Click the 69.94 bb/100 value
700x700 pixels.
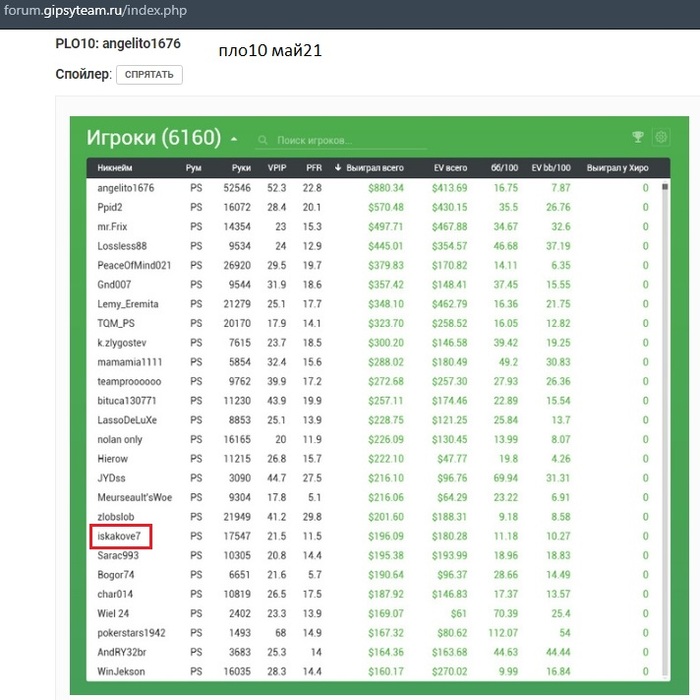(506, 478)
